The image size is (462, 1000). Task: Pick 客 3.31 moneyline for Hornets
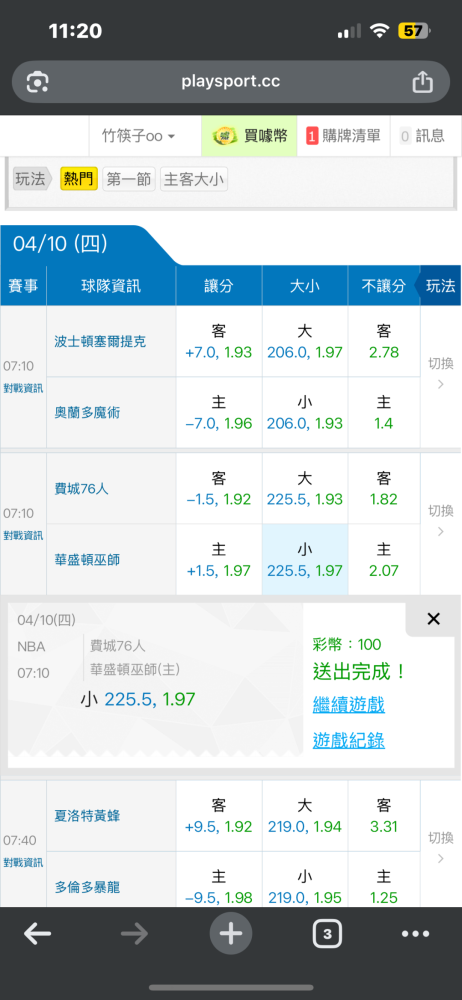(x=384, y=816)
